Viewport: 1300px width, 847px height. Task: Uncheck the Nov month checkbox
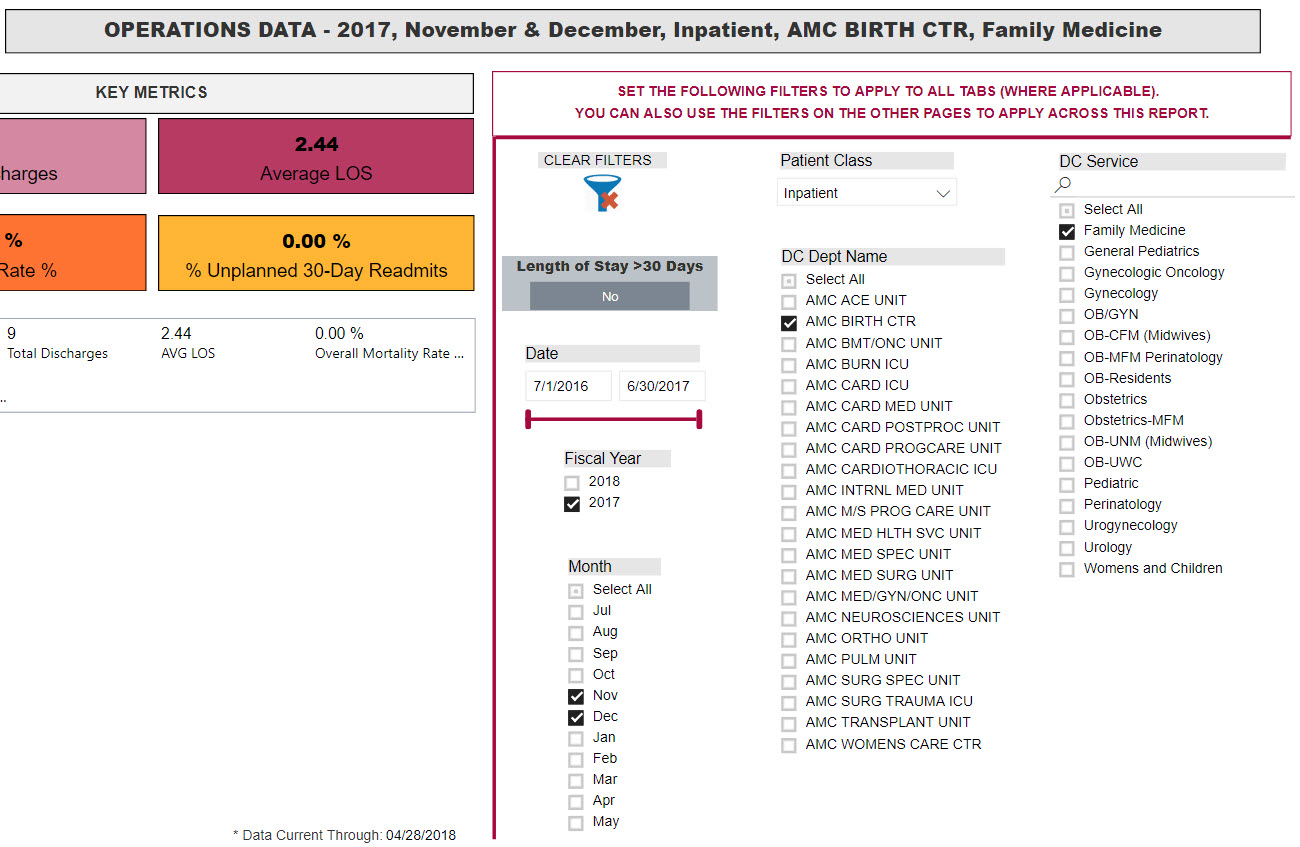(x=576, y=696)
